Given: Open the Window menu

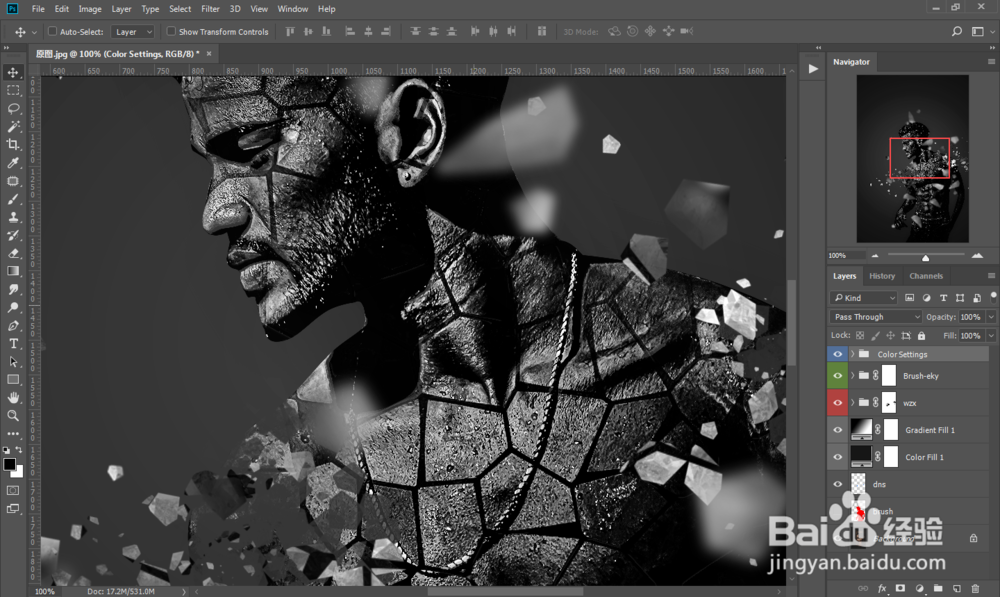Looking at the screenshot, I should click(x=293, y=9).
